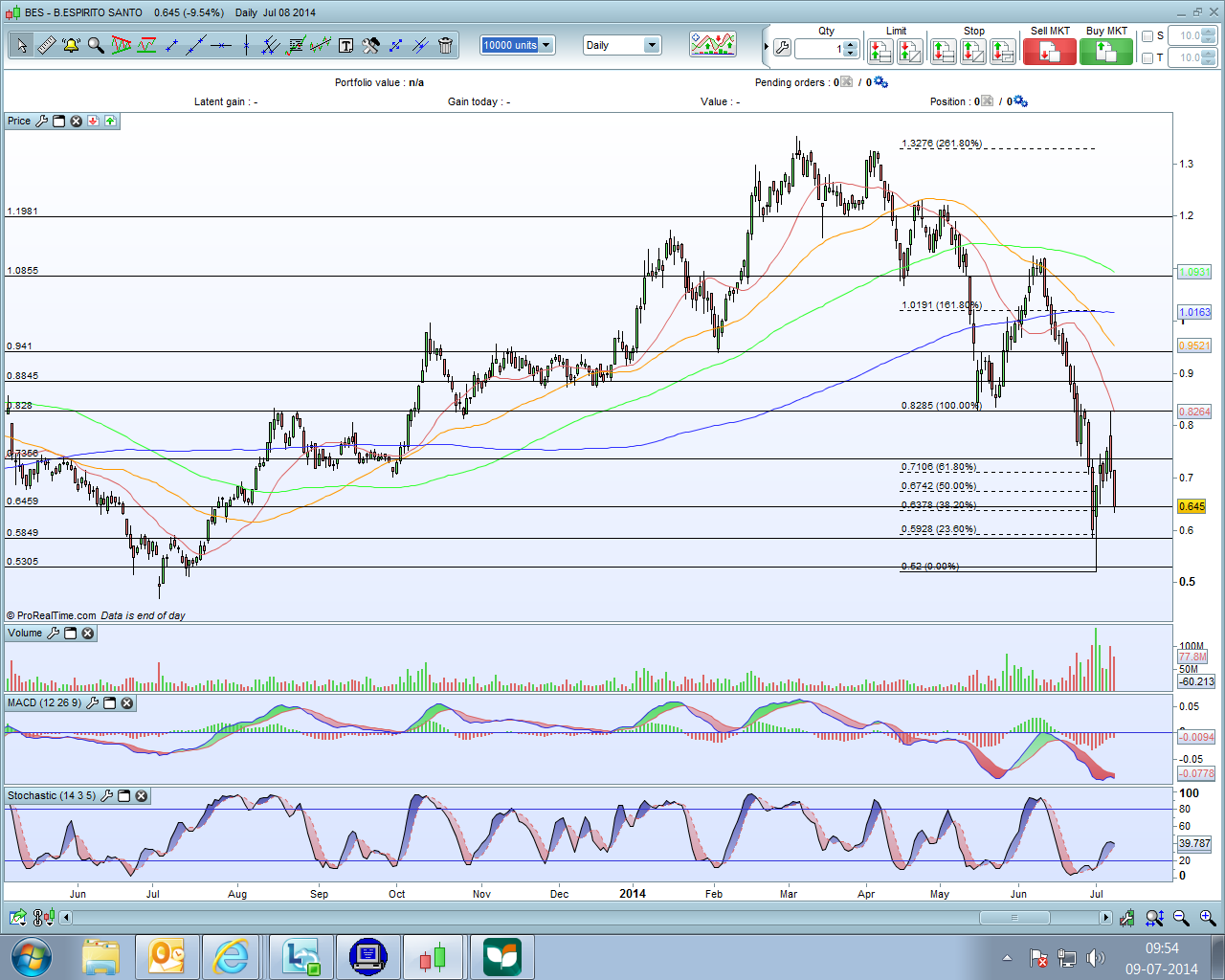1225x980 pixels.
Task: Maximize the Volume panel window icon
Action: tap(70, 634)
